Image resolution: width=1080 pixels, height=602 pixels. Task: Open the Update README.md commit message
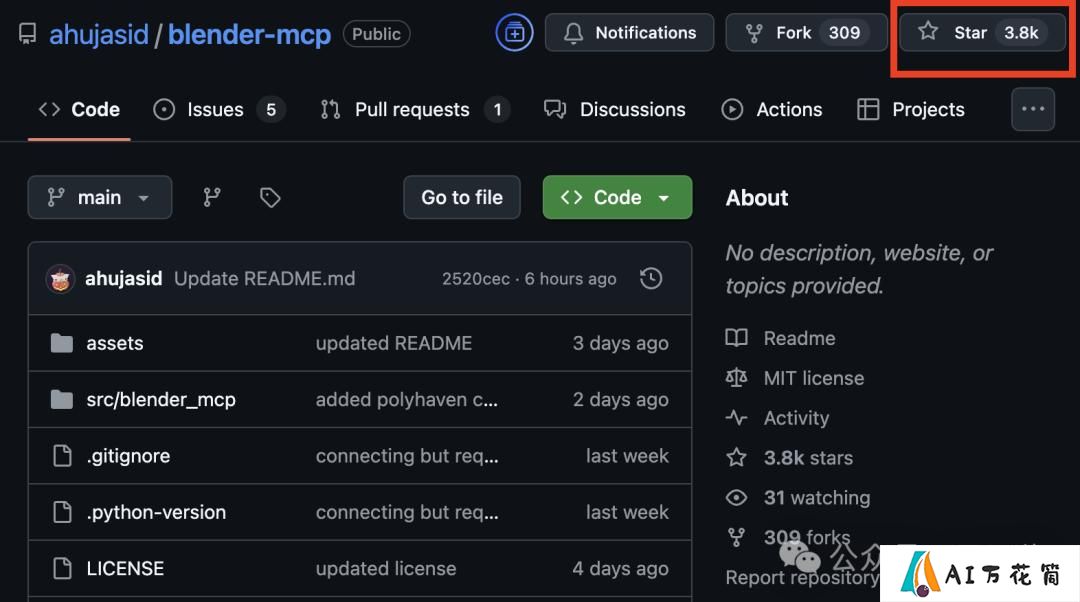click(x=264, y=278)
